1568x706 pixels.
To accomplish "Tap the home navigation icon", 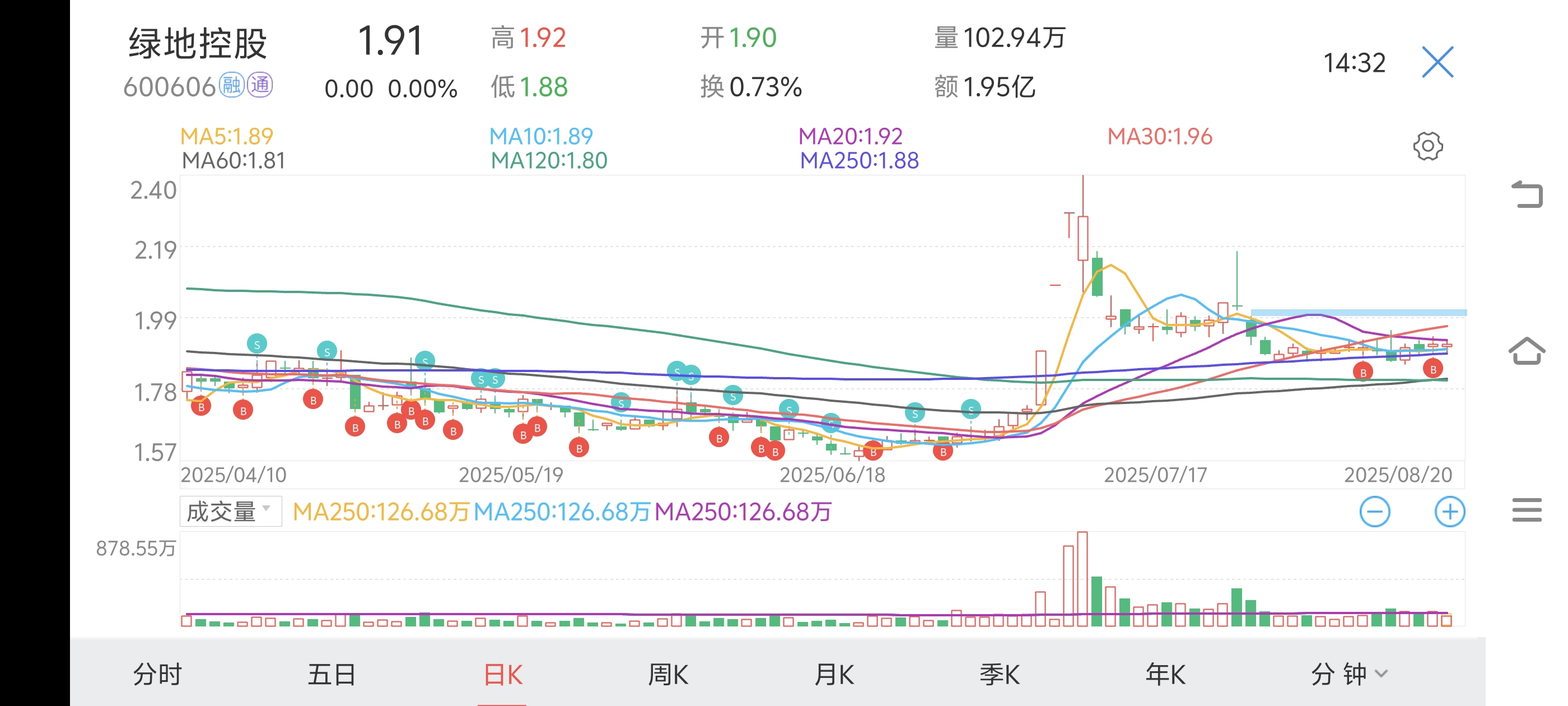I will tap(1527, 350).
